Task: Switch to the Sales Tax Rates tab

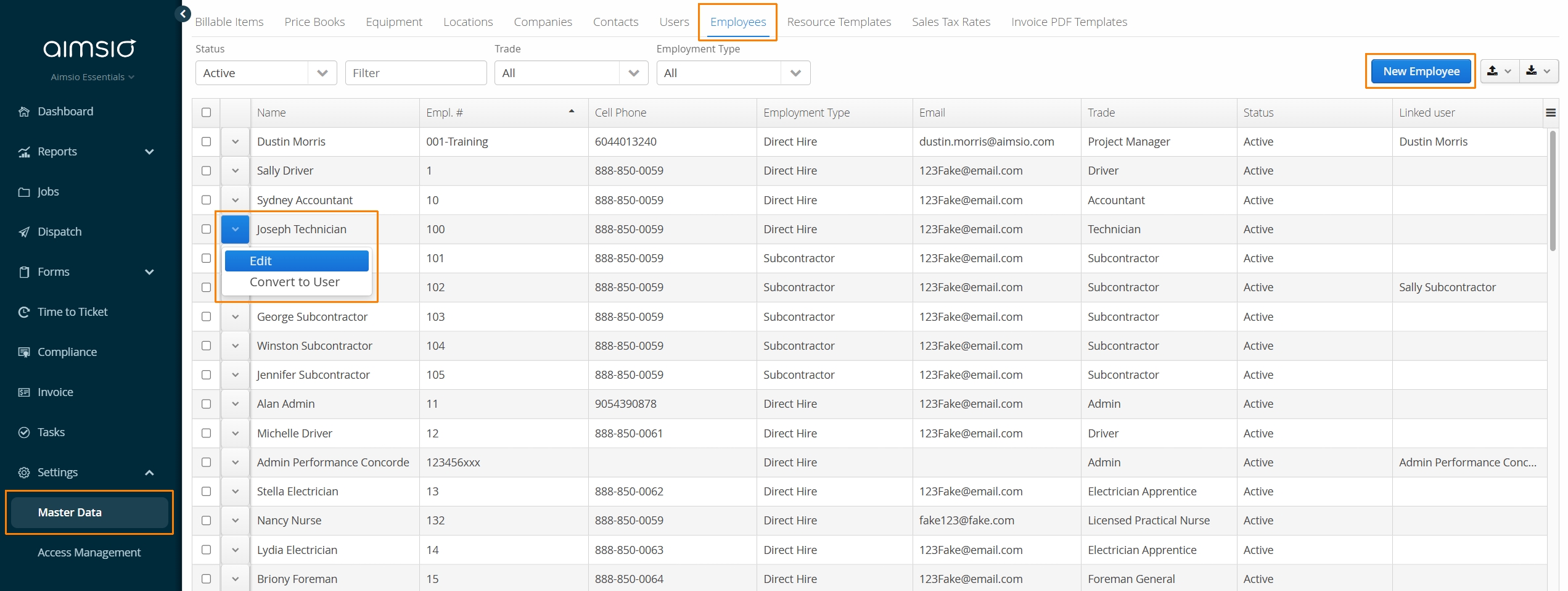Action: coord(951,22)
